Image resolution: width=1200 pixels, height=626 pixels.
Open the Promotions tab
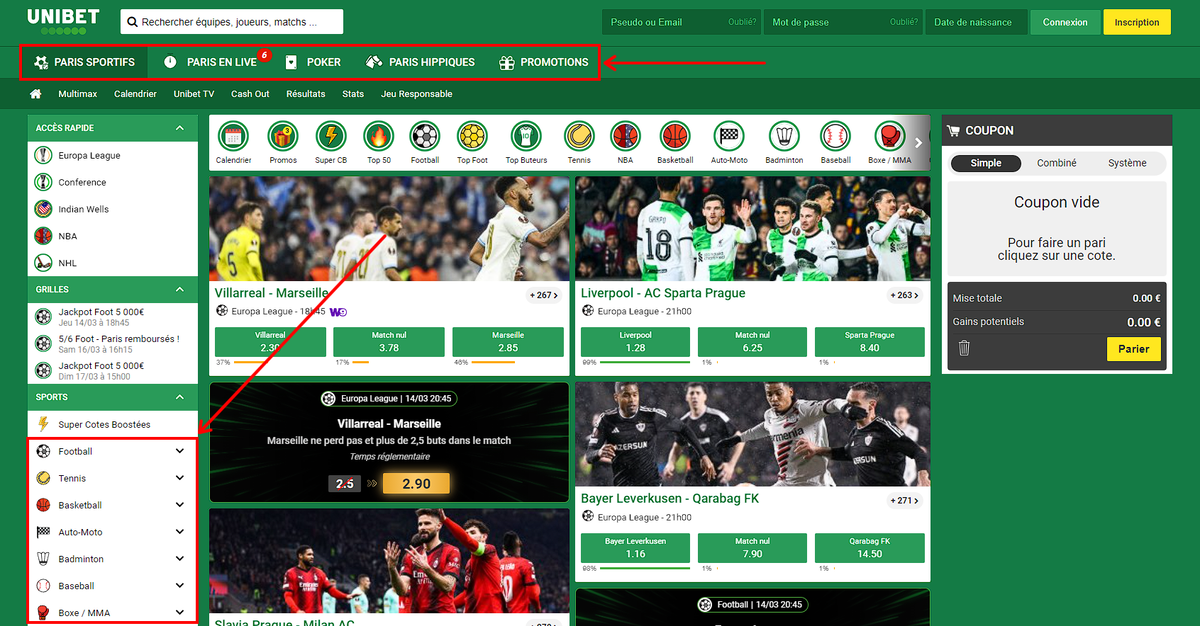tap(543, 62)
